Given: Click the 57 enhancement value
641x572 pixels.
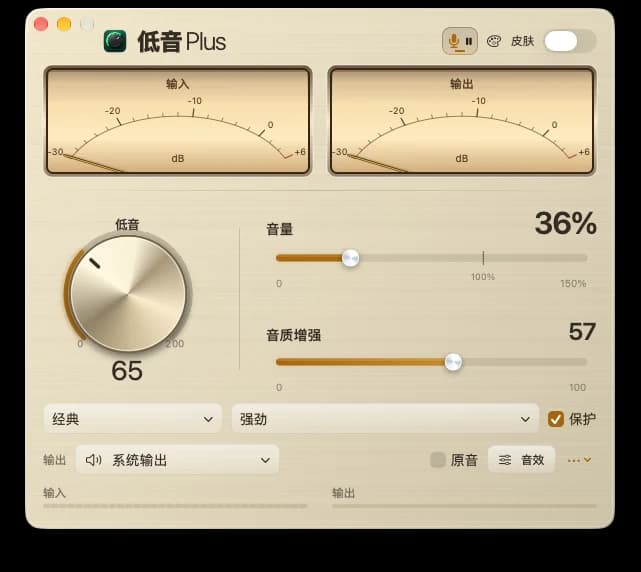Looking at the screenshot, I should coord(582,332).
